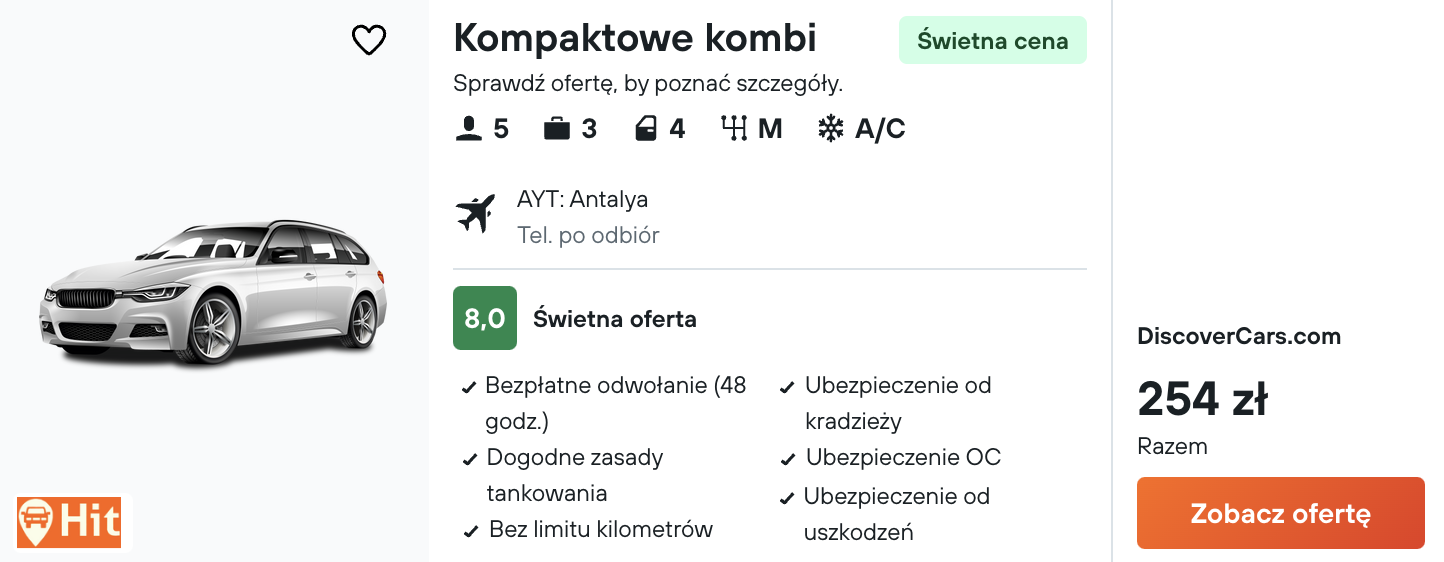Click the luggage suitcase icon

coord(557,129)
